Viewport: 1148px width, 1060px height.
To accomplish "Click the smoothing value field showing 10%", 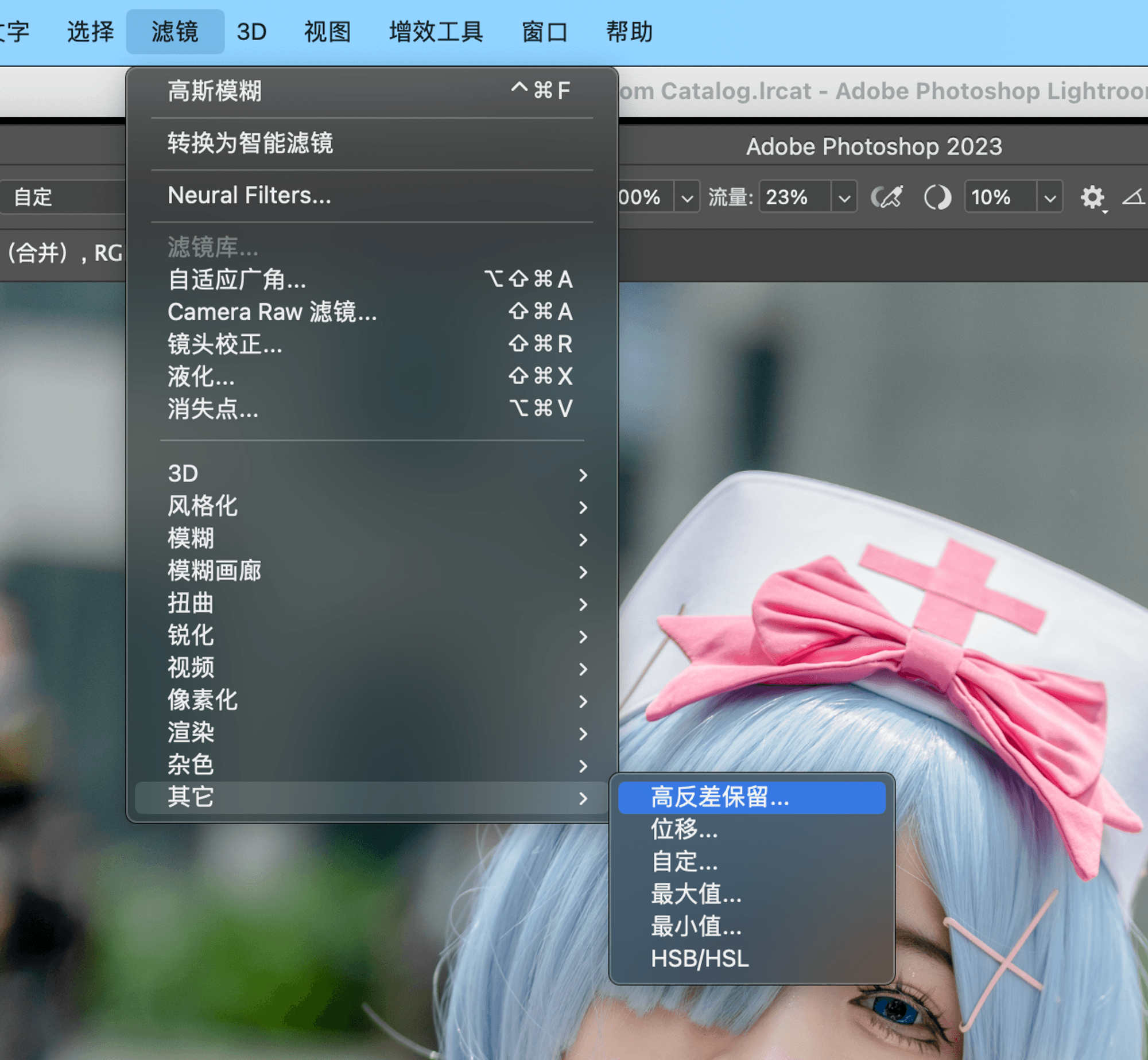I will pyautogui.click(x=1000, y=197).
